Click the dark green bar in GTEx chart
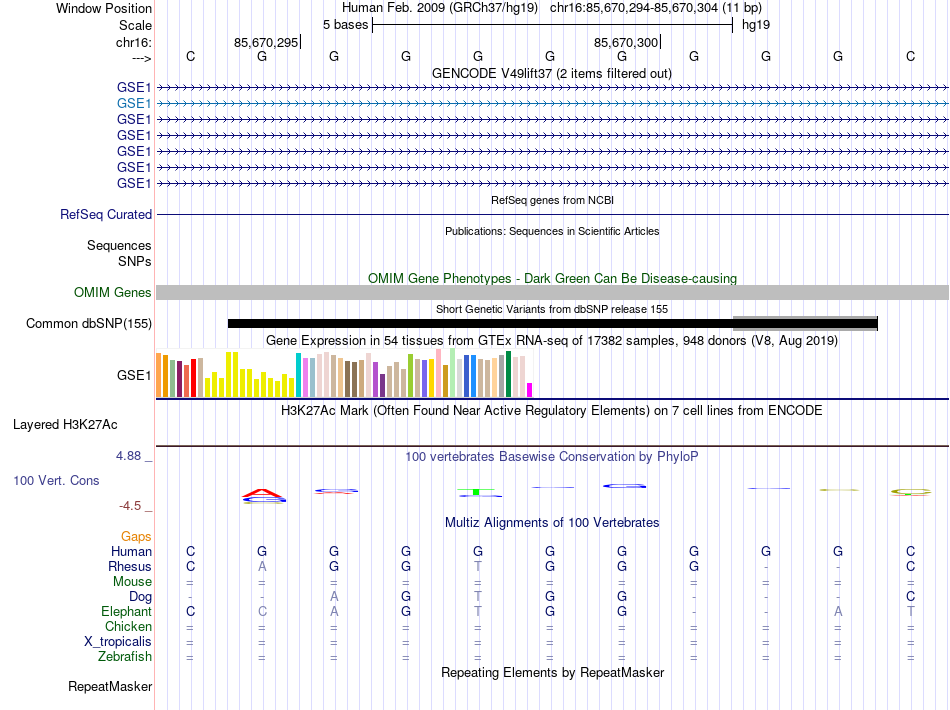 click(508, 374)
